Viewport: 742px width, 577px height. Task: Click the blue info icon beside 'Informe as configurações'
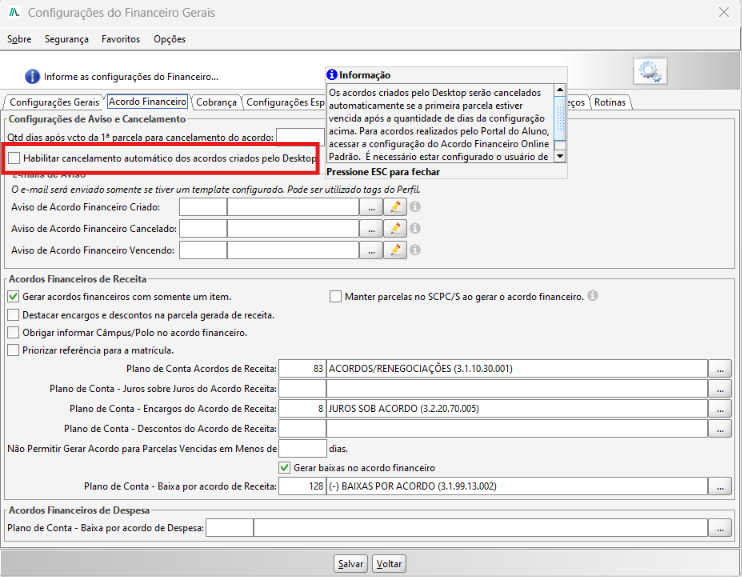(x=32, y=76)
